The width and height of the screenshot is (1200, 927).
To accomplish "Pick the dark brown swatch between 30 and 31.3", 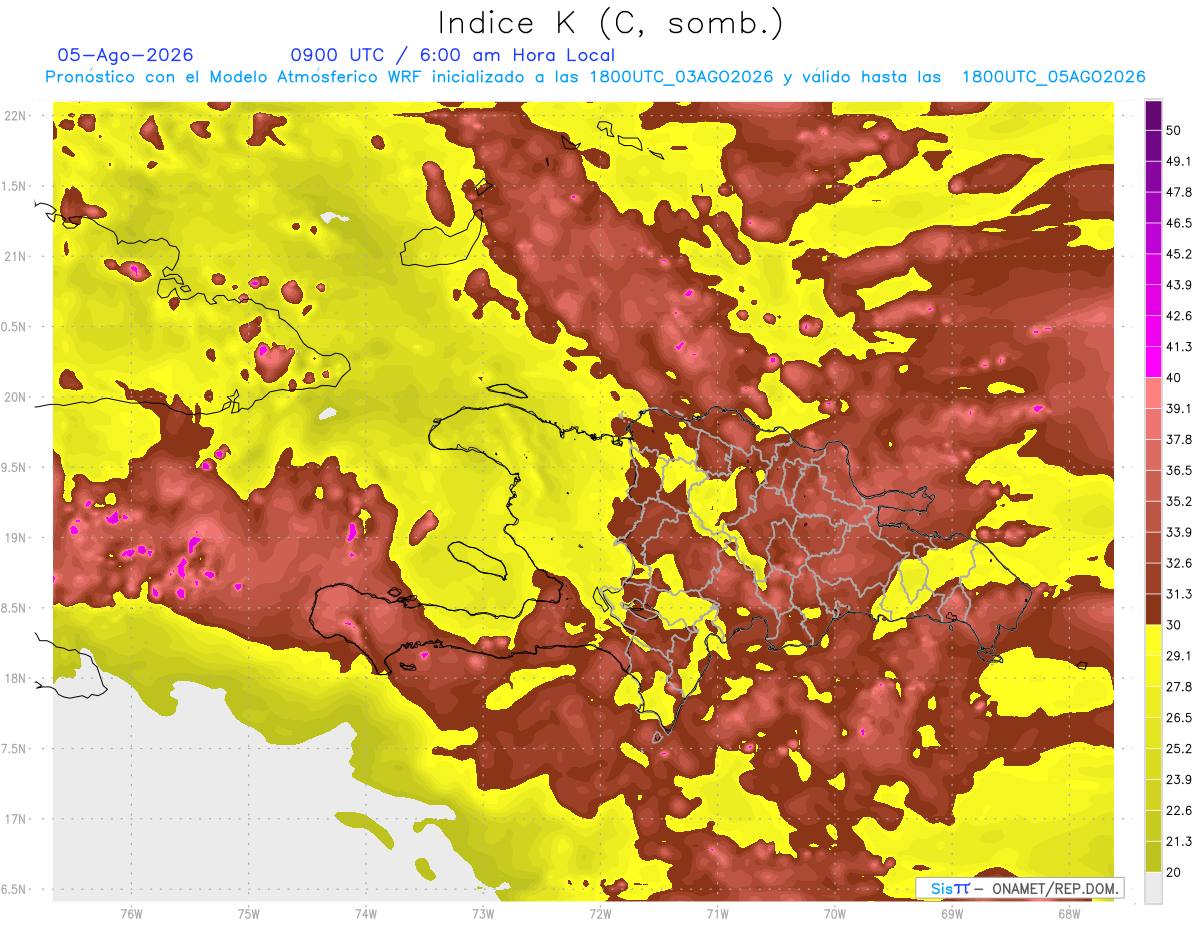I will tap(1153, 609).
